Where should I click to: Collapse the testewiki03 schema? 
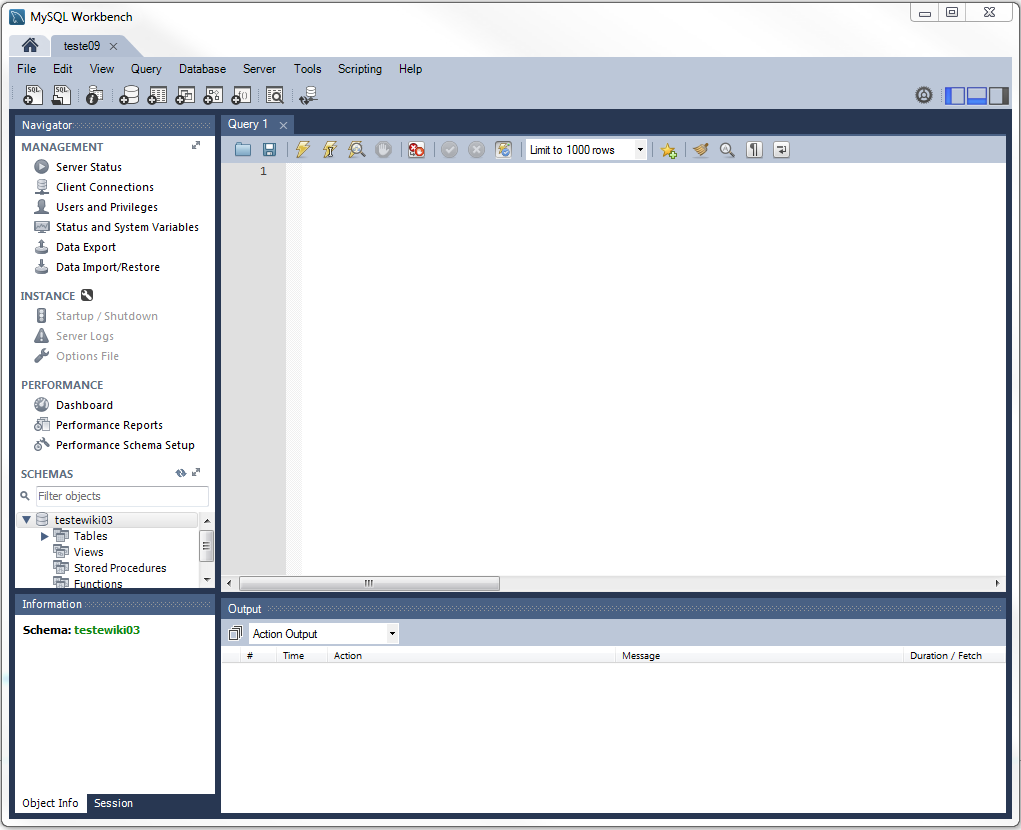click(x=26, y=520)
